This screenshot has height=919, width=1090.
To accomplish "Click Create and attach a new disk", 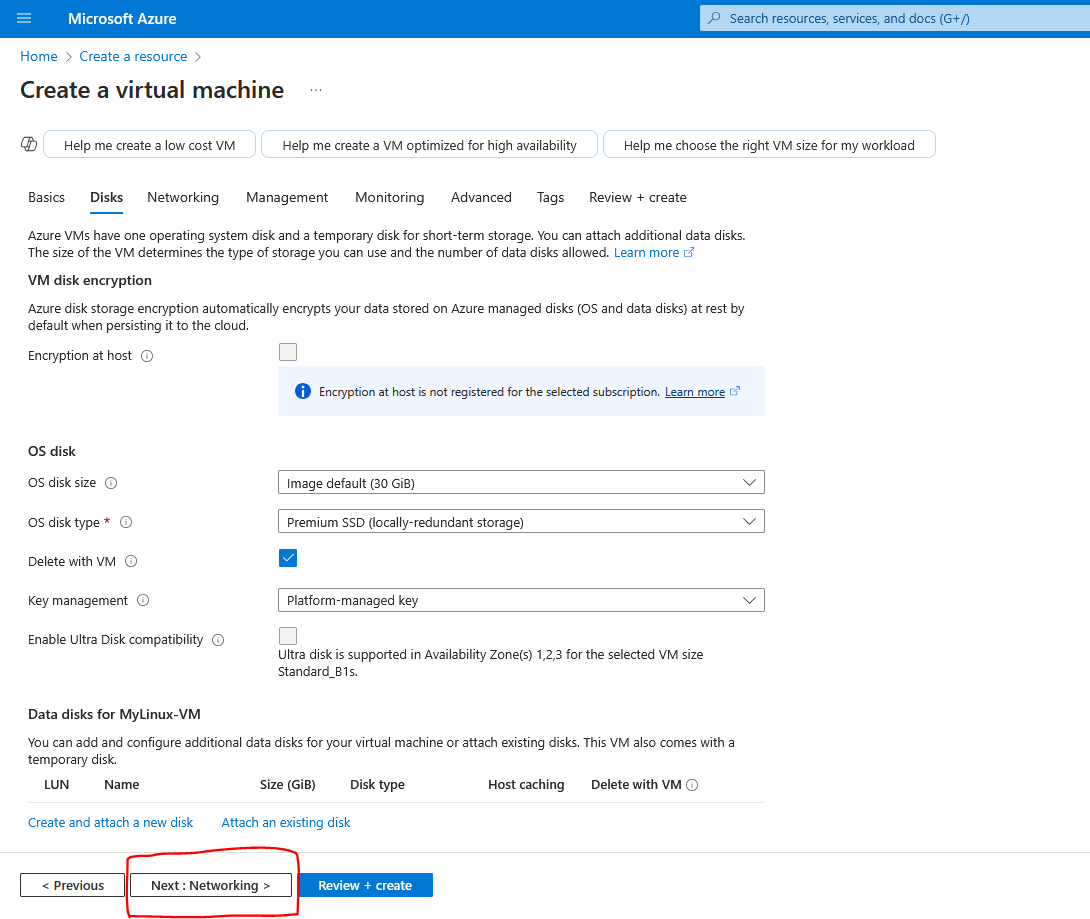I will (x=111, y=822).
